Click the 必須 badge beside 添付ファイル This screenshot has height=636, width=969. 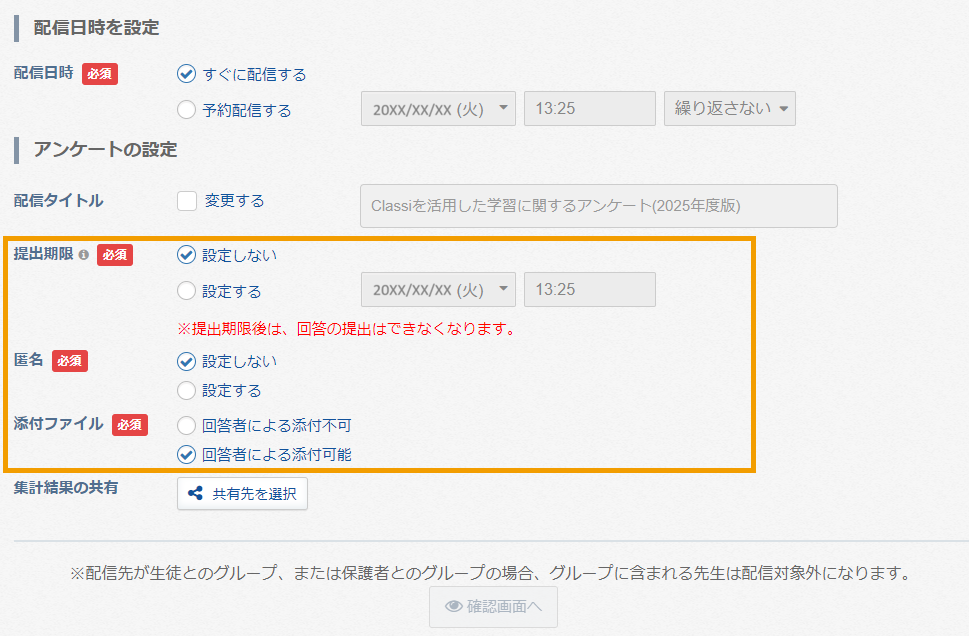pyautogui.click(x=130, y=425)
